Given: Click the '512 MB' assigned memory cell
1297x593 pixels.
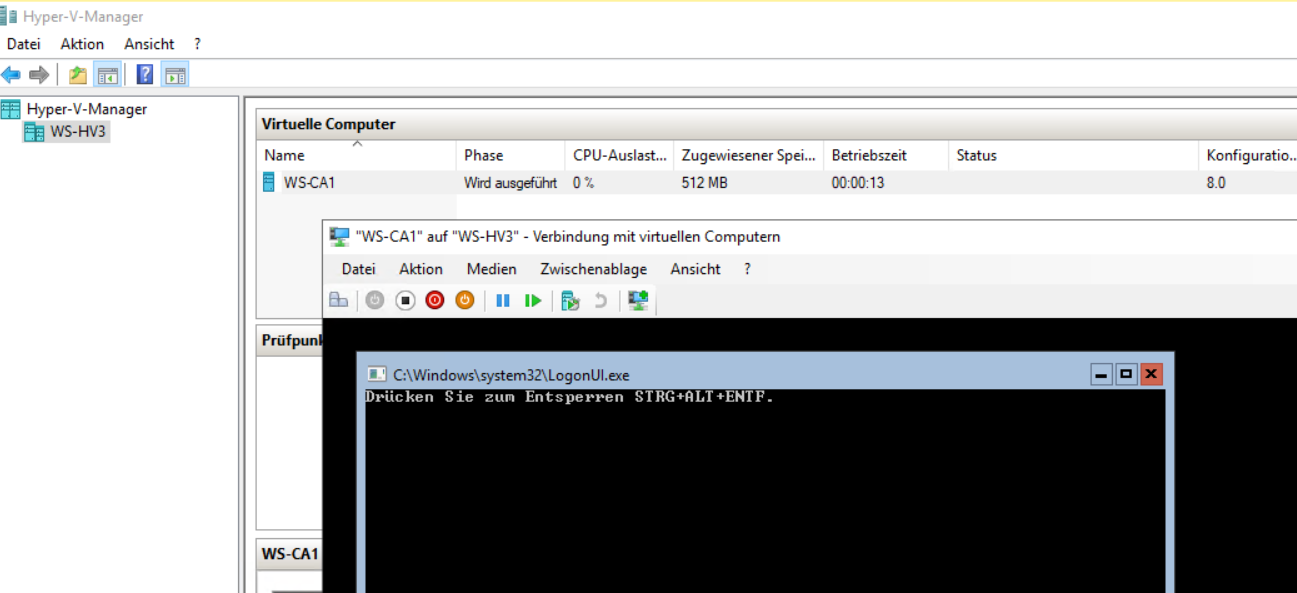Looking at the screenshot, I should click(705, 183).
